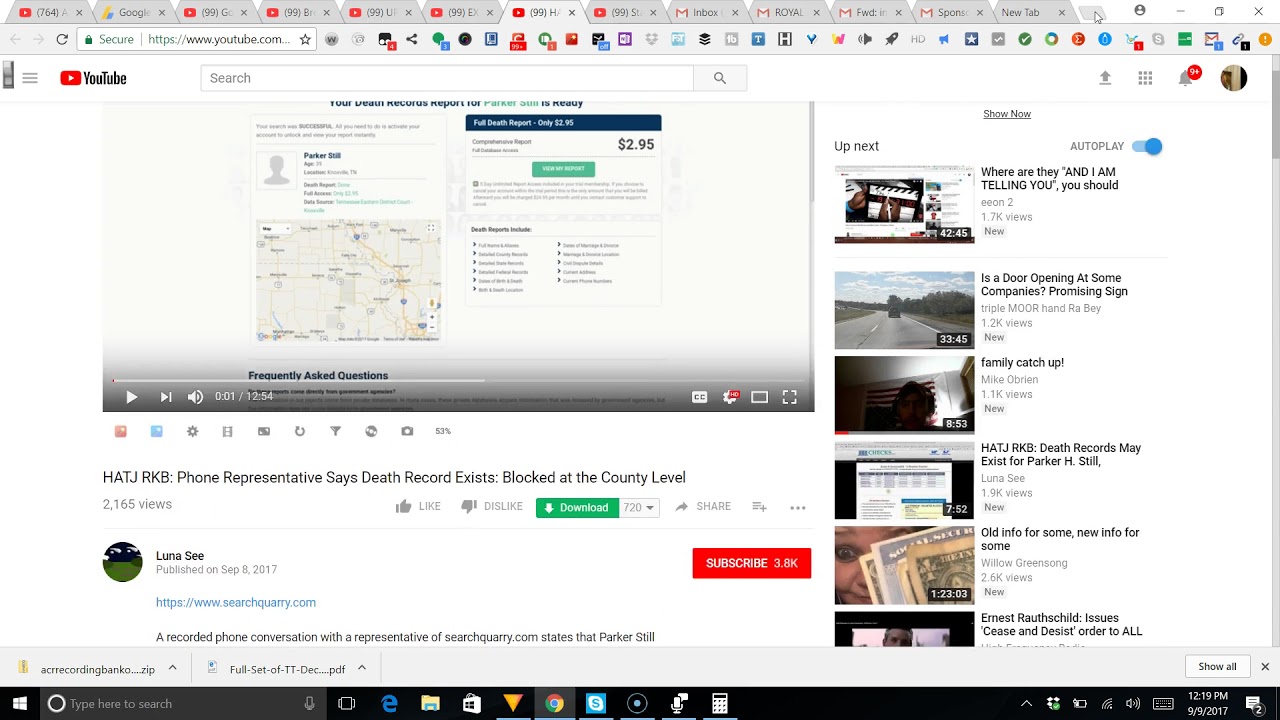
Task: Open video quality settings gear
Action: point(731,397)
